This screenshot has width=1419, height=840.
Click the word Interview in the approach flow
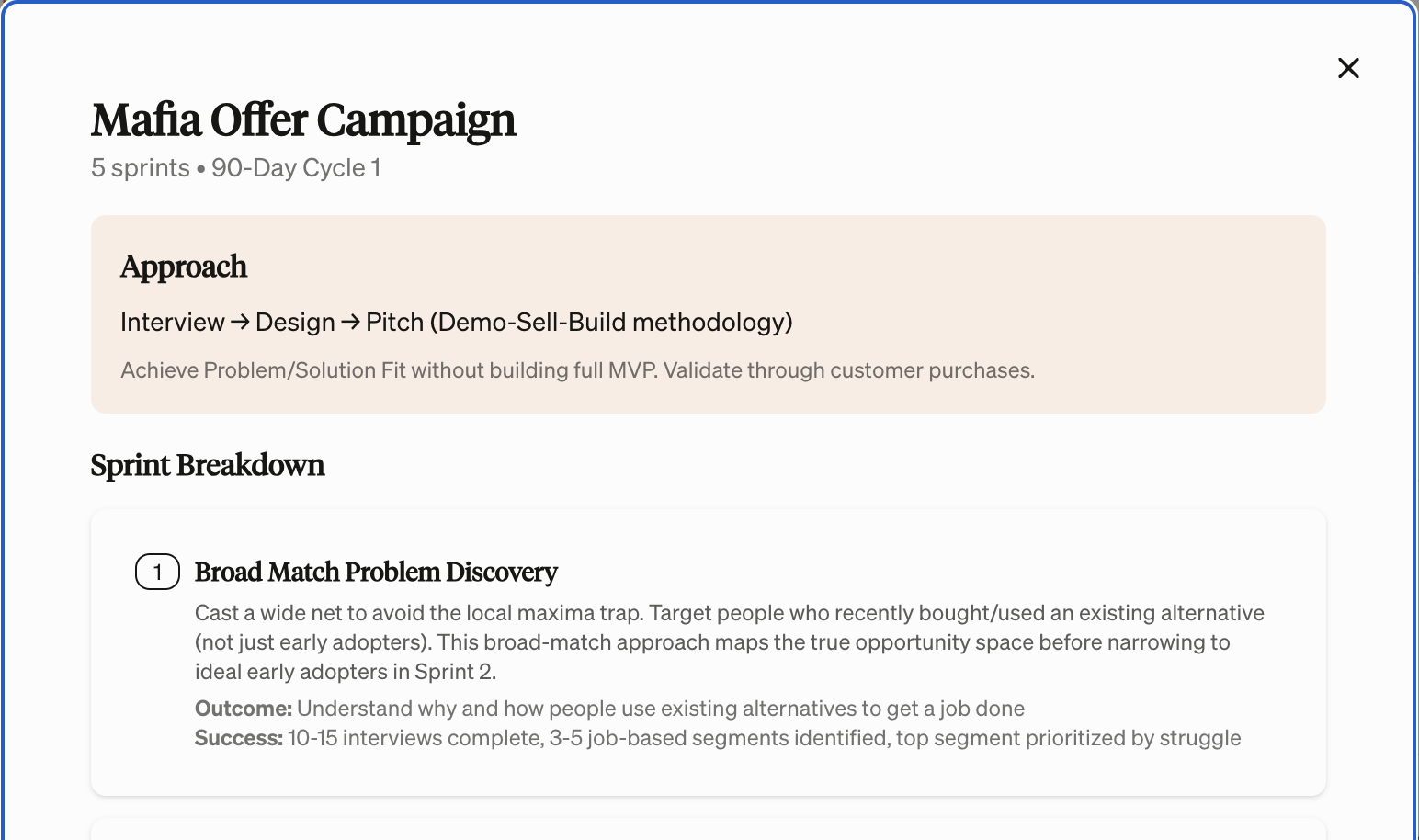tap(173, 323)
